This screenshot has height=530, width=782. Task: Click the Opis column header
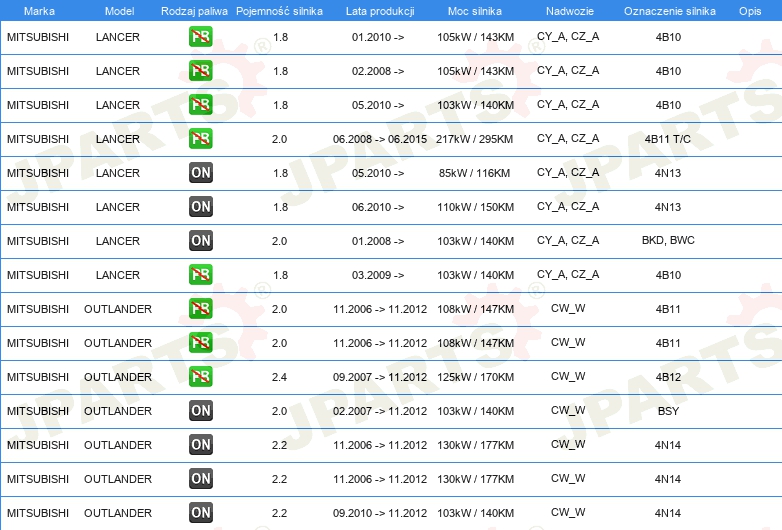point(750,11)
